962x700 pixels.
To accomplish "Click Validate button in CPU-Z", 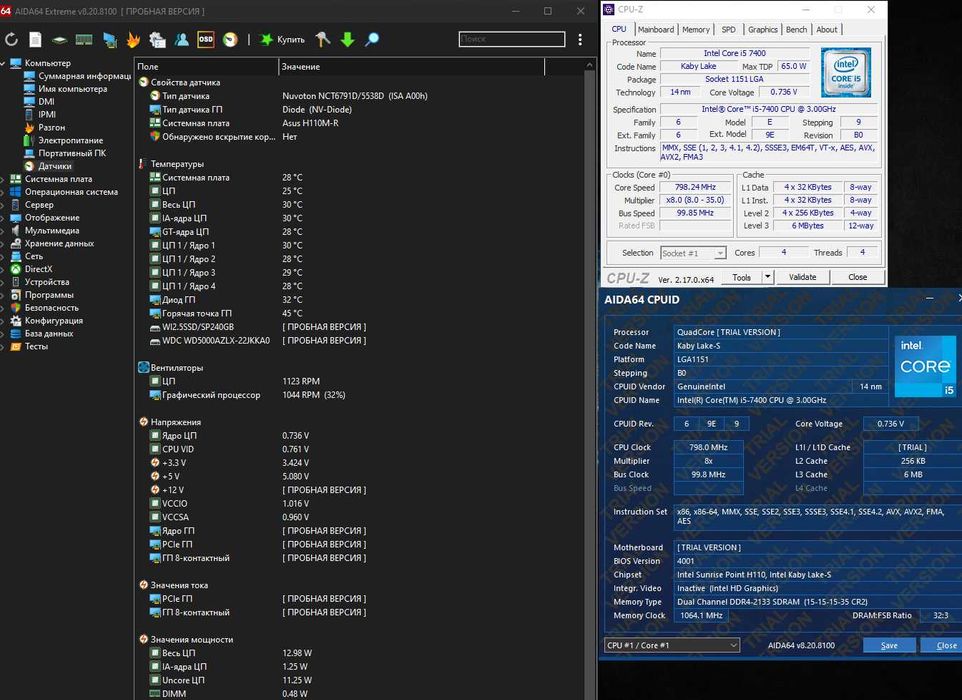I will 802,277.
